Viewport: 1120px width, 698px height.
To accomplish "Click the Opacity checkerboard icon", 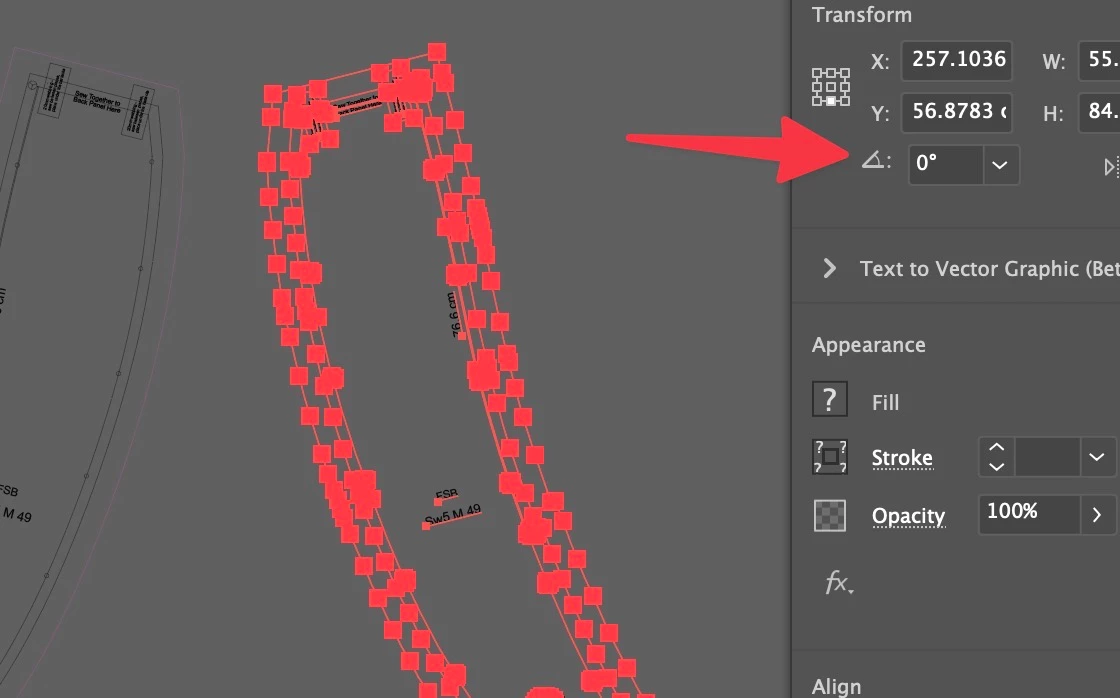I will [830, 515].
